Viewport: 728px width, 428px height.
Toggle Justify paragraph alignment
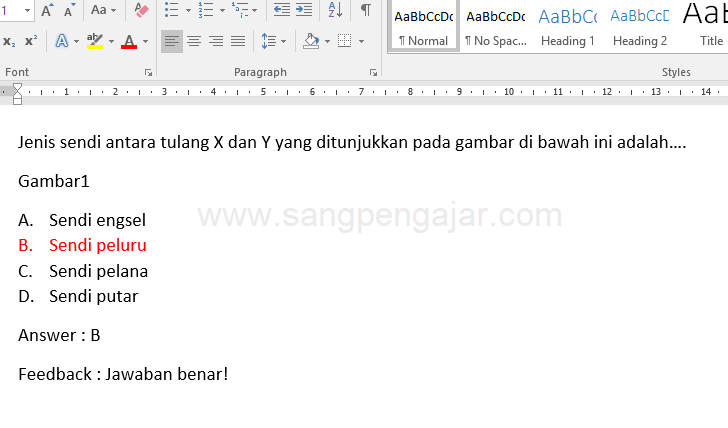point(238,42)
